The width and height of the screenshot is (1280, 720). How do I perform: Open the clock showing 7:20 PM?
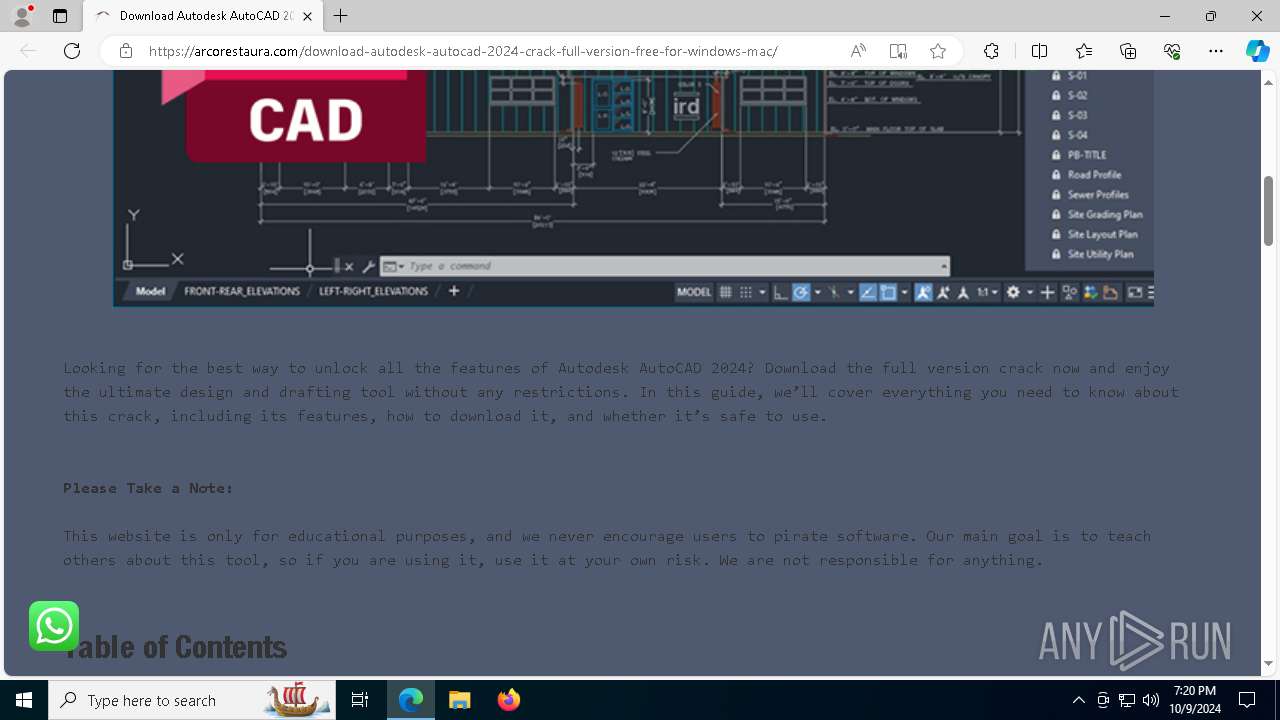(1196, 700)
